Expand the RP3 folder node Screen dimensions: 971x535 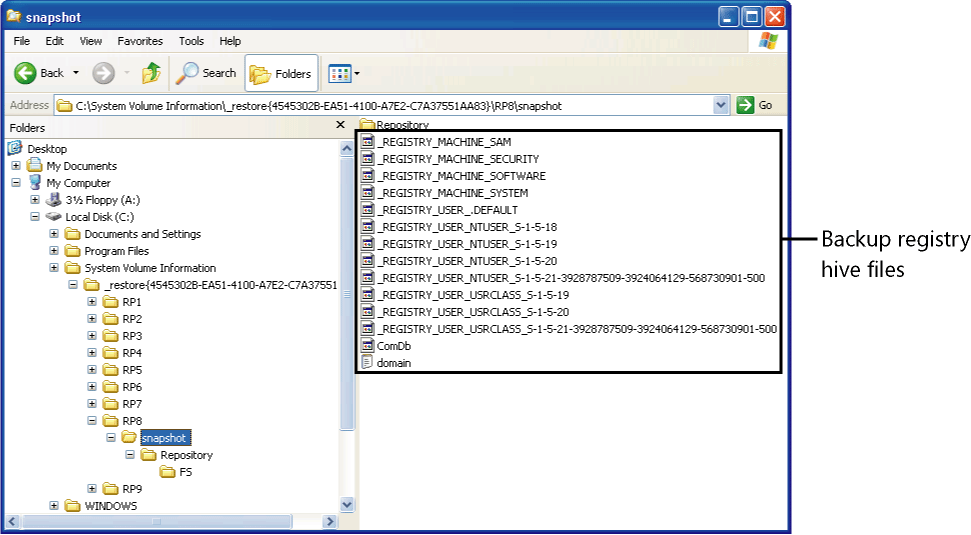93,336
